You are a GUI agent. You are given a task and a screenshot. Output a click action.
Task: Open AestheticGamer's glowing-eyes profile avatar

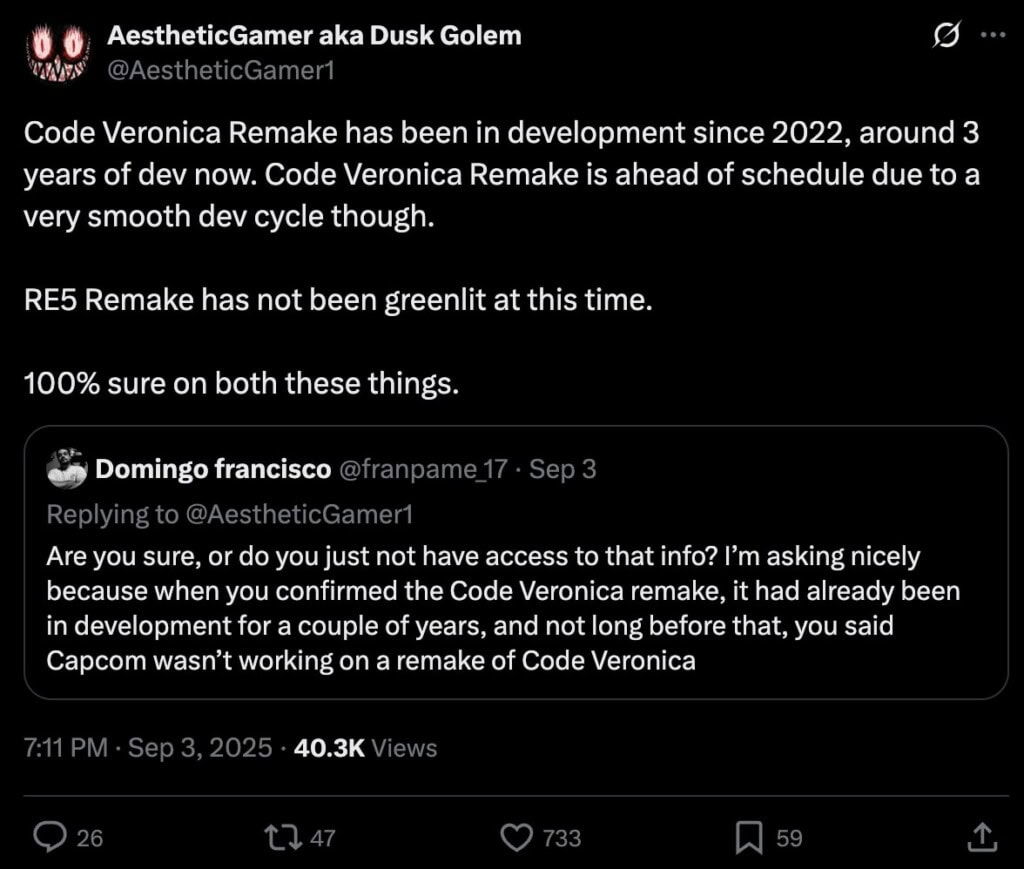click(x=57, y=52)
